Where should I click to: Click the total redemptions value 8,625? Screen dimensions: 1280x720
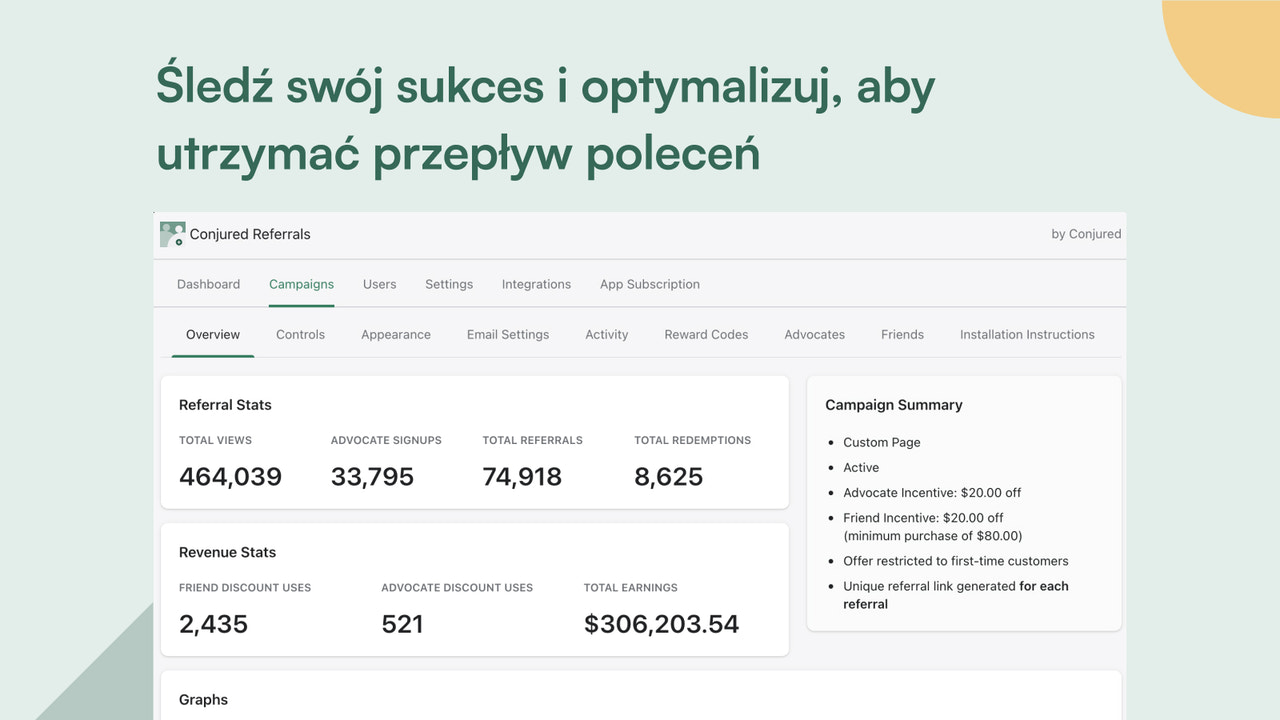tap(668, 477)
